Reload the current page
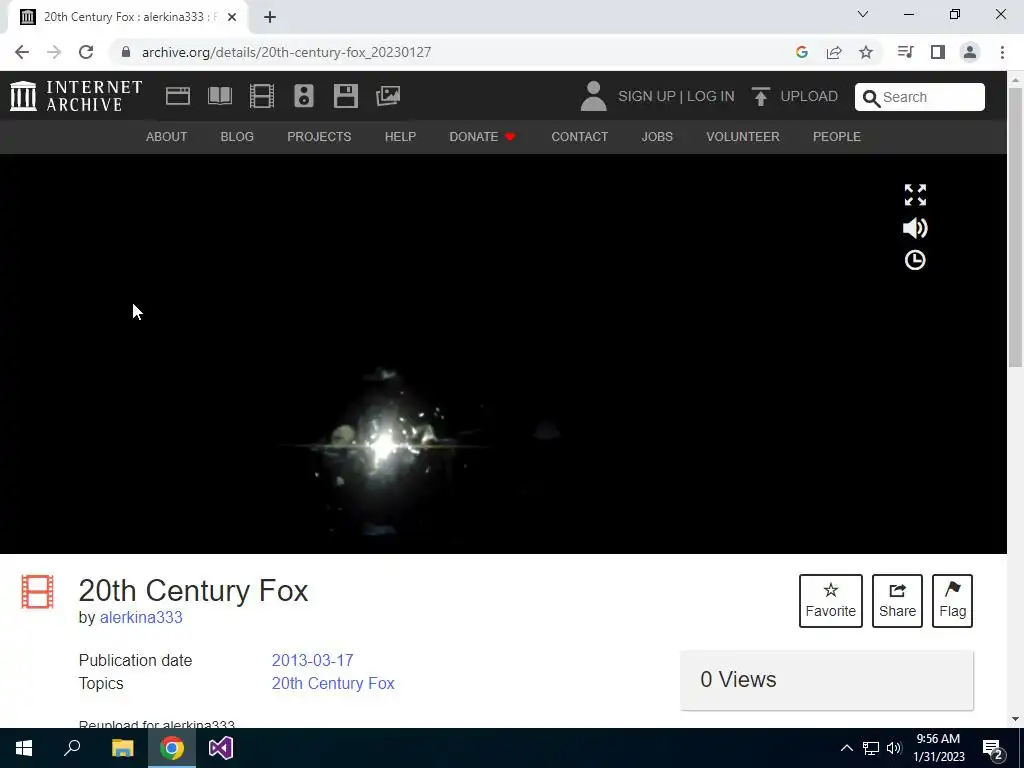 (86, 52)
